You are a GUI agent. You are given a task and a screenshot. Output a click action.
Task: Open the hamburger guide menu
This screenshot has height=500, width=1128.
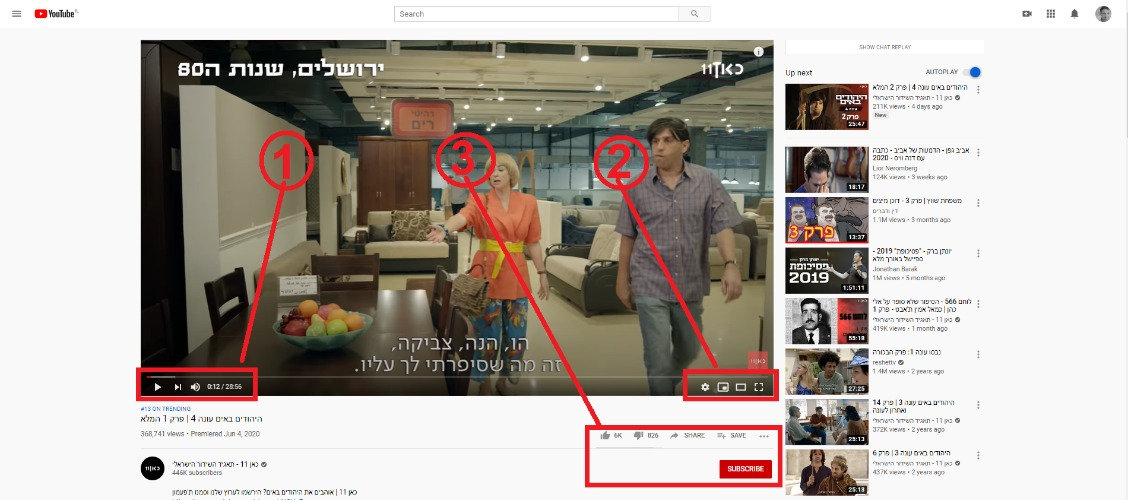pyautogui.click(x=17, y=14)
